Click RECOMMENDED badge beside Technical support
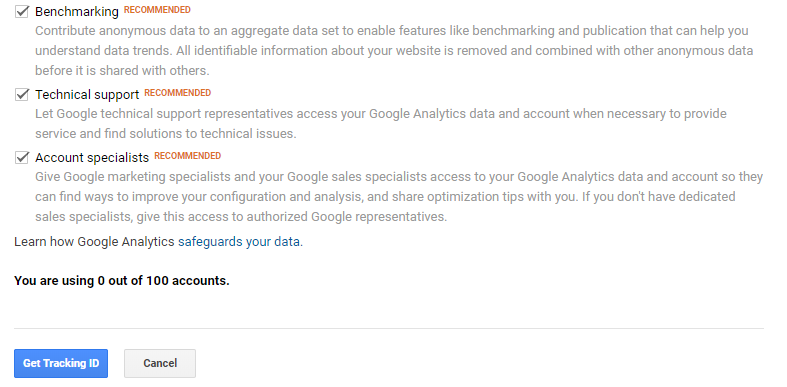The image size is (787, 387). click(x=178, y=92)
